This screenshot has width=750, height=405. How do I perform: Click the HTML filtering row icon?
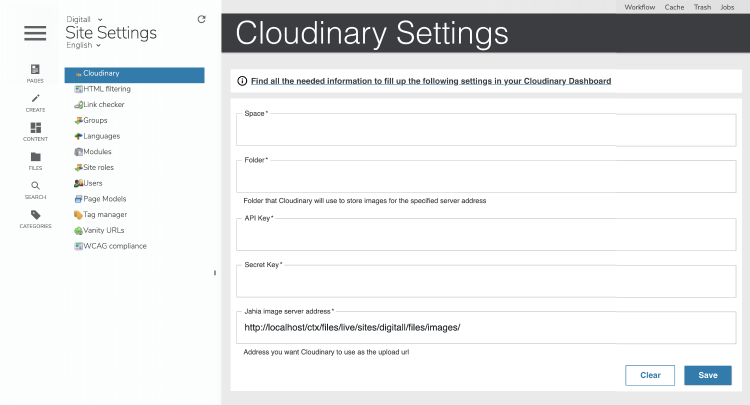[78, 89]
